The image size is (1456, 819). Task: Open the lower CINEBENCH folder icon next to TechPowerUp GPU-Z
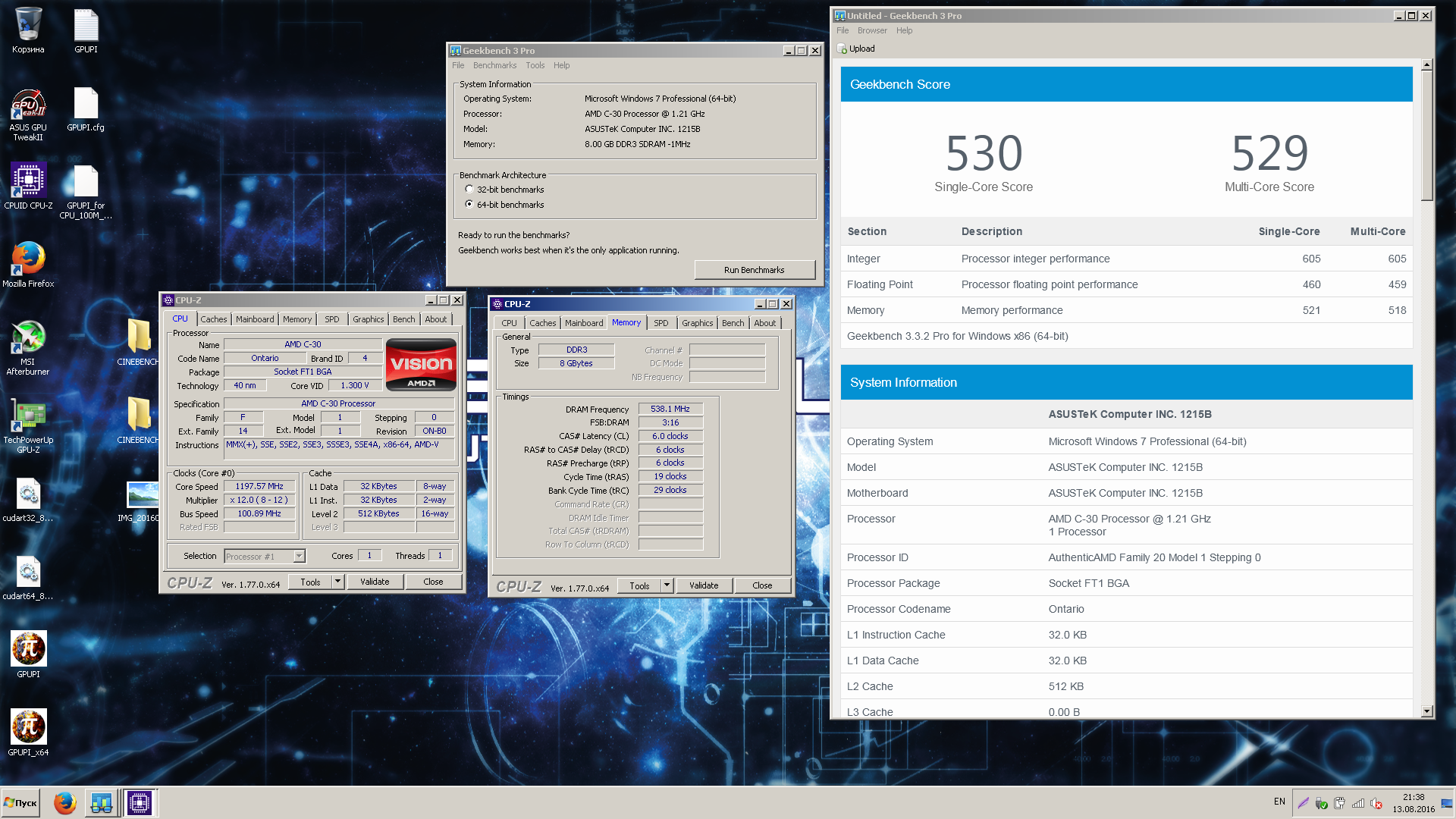tap(138, 420)
